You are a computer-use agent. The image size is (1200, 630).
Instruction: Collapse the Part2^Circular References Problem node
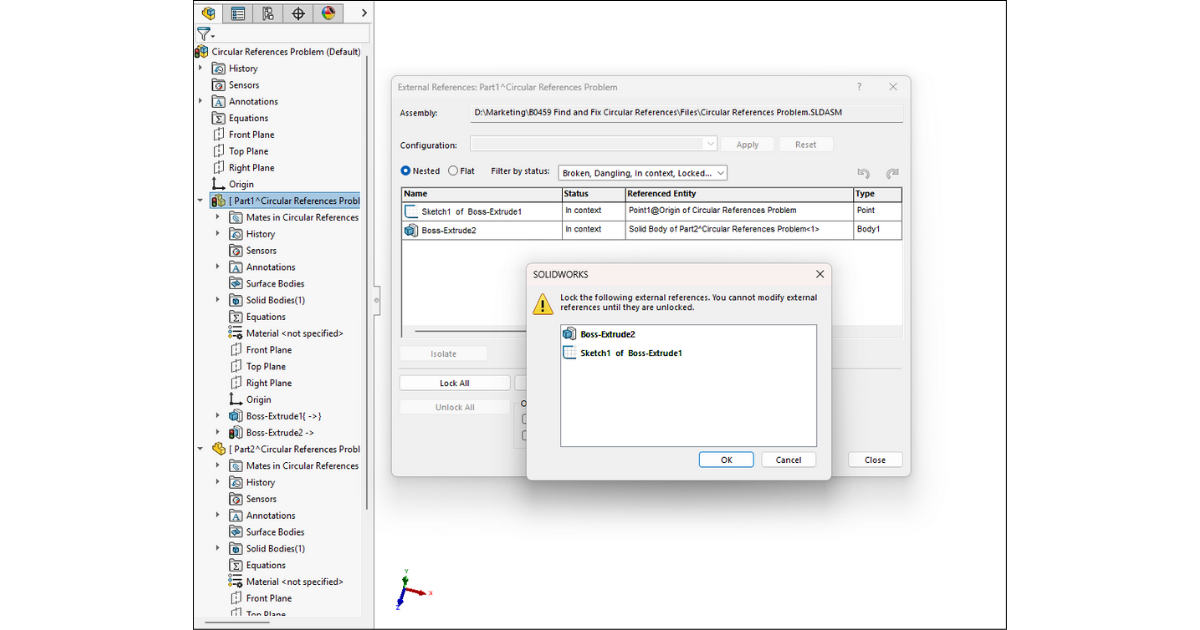coord(200,449)
